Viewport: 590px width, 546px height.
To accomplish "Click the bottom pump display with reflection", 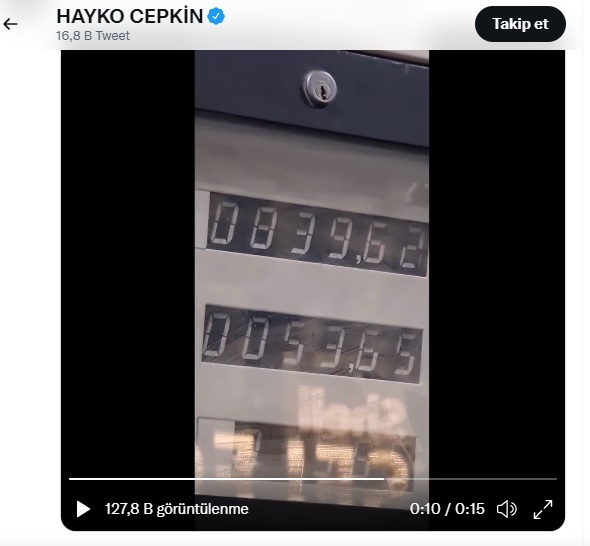I will [x=306, y=453].
